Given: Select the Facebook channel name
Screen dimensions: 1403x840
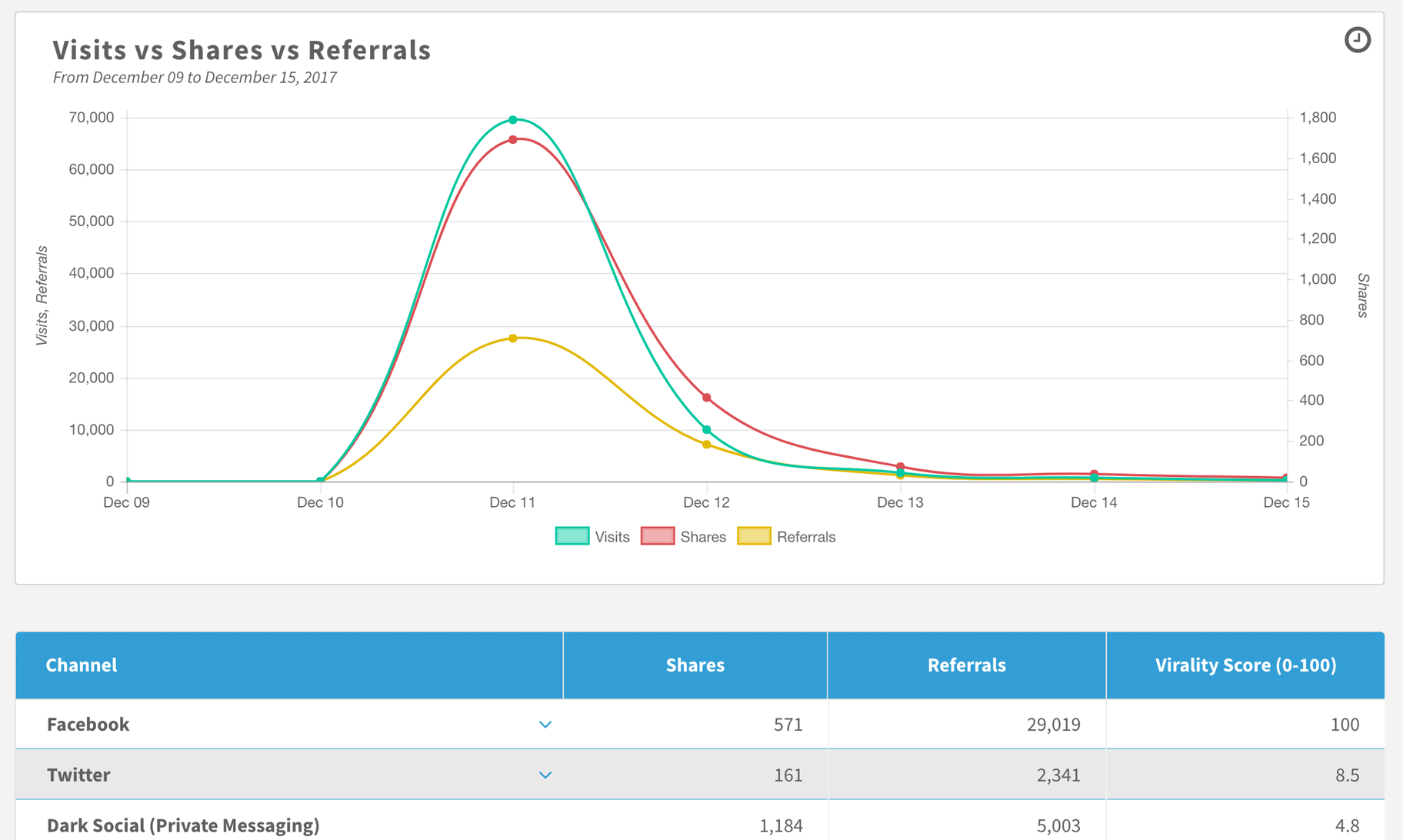Looking at the screenshot, I should pyautogui.click(x=88, y=725).
